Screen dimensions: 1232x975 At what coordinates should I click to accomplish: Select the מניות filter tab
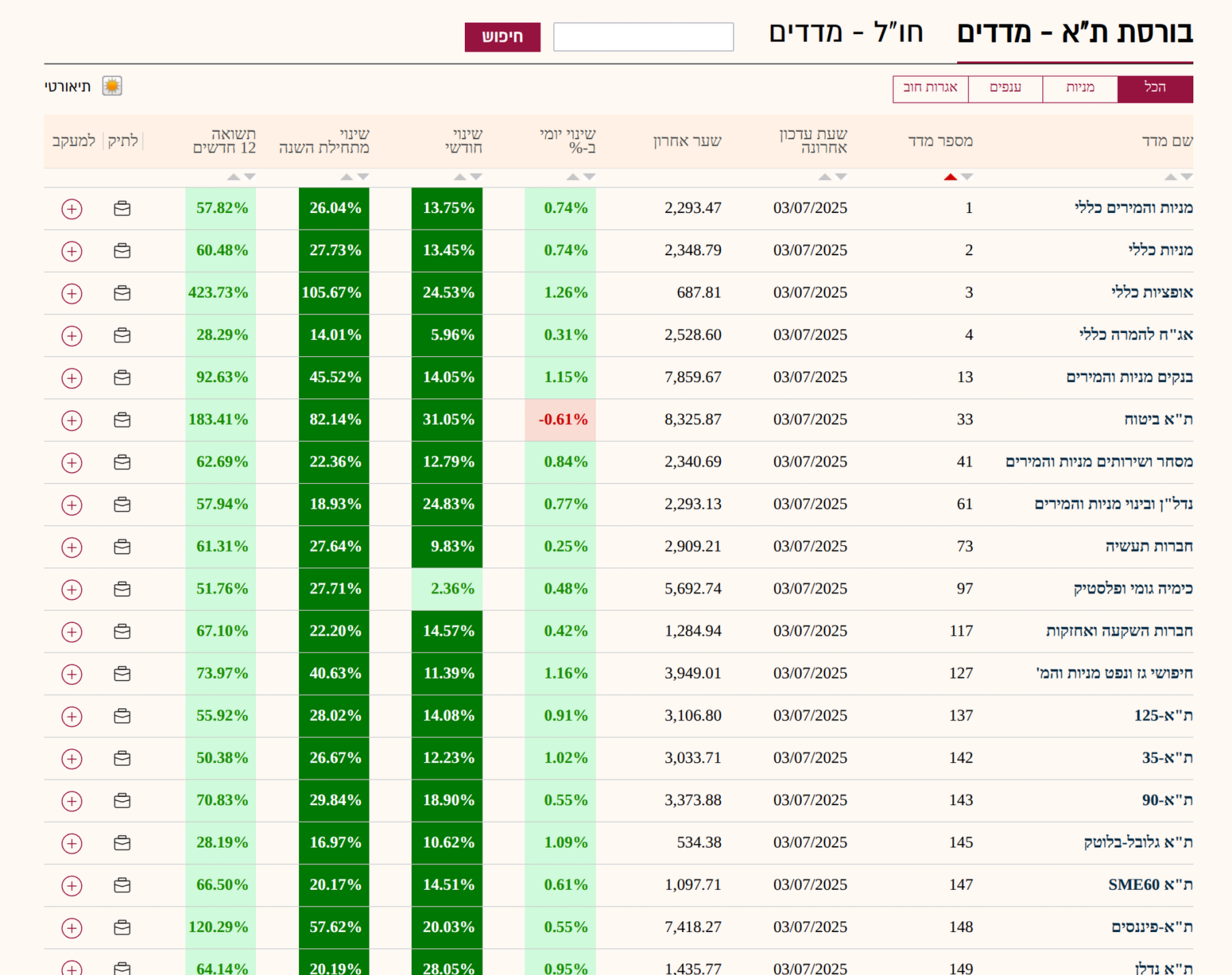[x=1080, y=88]
